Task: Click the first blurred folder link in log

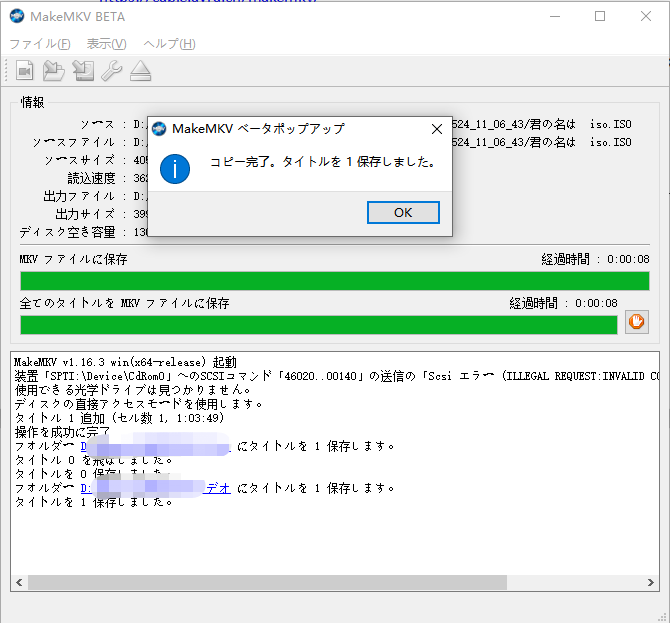Action: click(156, 447)
